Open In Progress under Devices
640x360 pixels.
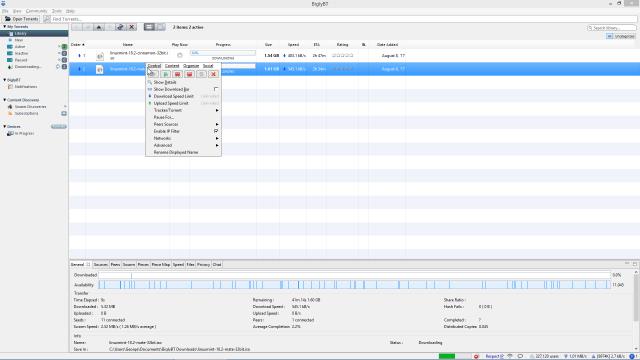(24, 133)
